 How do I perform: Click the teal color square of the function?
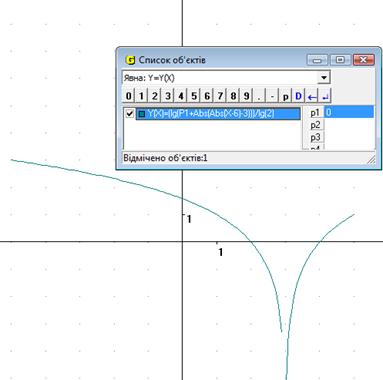142,114
